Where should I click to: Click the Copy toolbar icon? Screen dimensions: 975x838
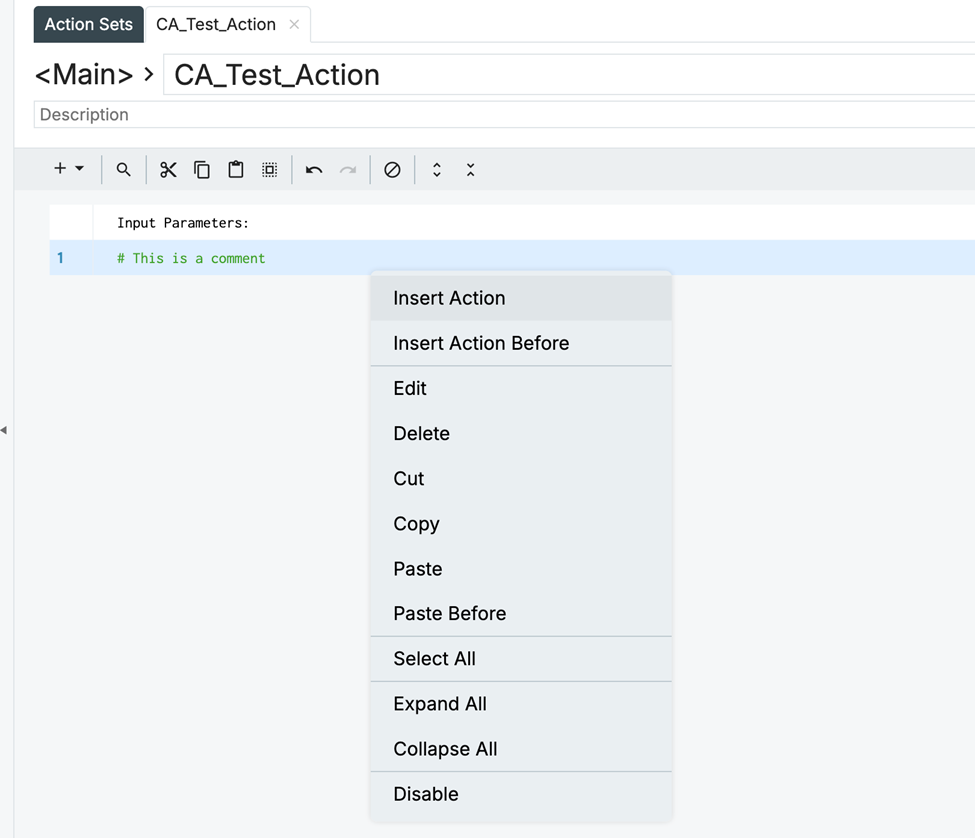[202, 170]
